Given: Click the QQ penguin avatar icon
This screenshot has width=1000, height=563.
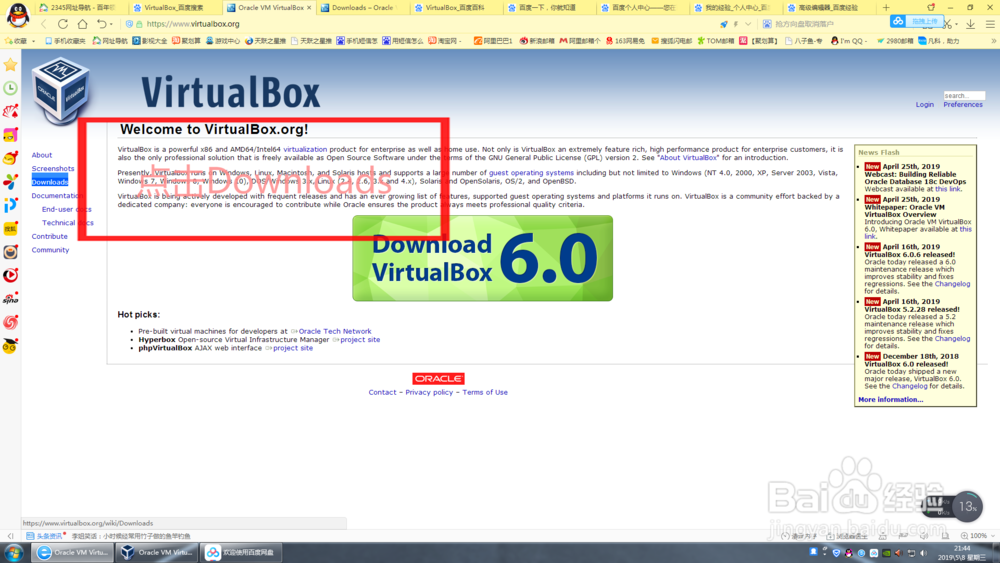Looking at the screenshot, I should point(17,15).
